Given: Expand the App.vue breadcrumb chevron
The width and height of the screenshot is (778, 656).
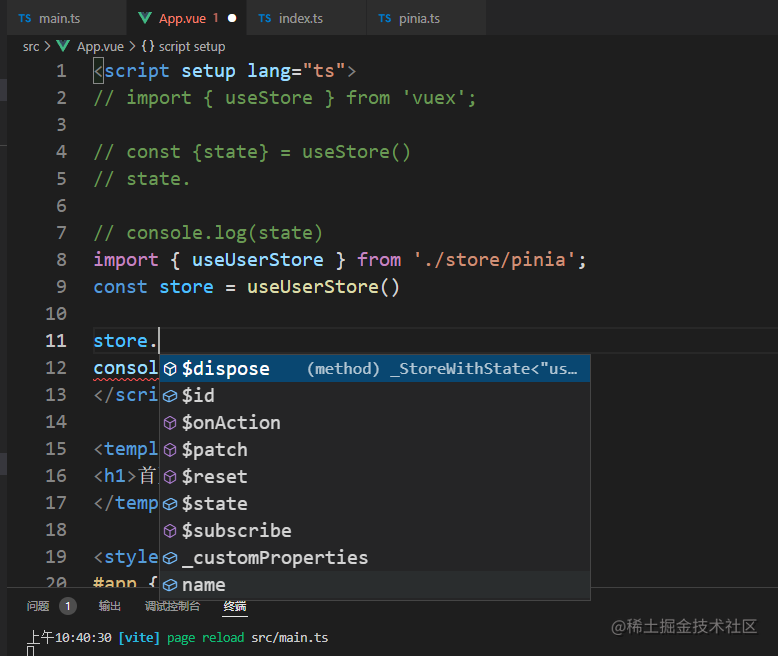Looking at the screenshot, I should click(x=132, y=47).
